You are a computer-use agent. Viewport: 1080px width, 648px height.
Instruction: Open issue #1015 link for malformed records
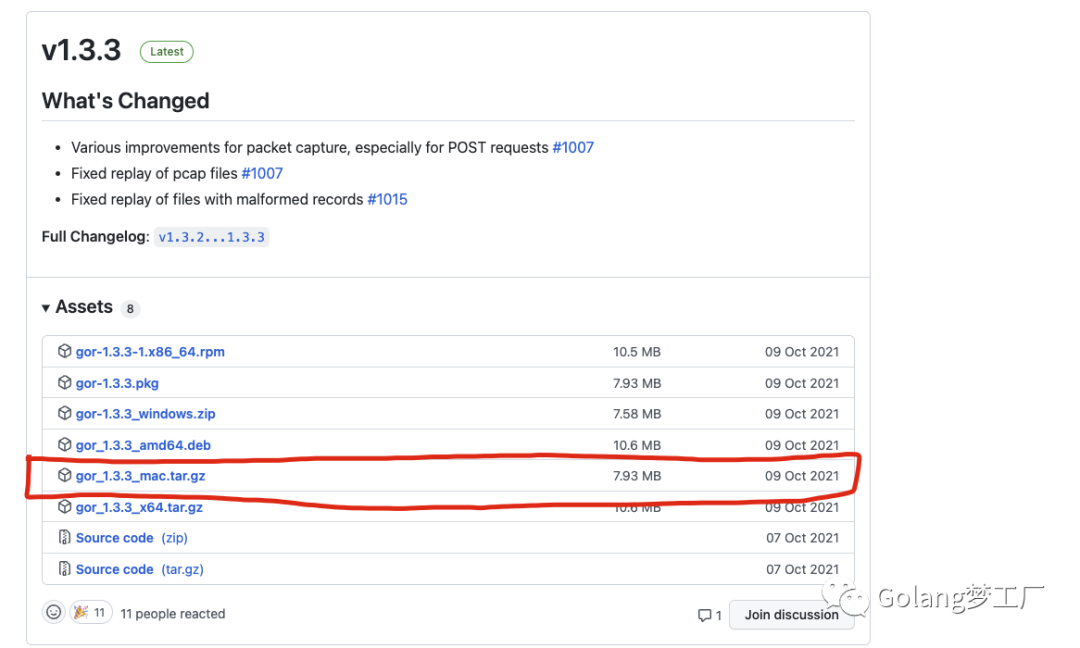pyautogui.click(x=387, y=199)
